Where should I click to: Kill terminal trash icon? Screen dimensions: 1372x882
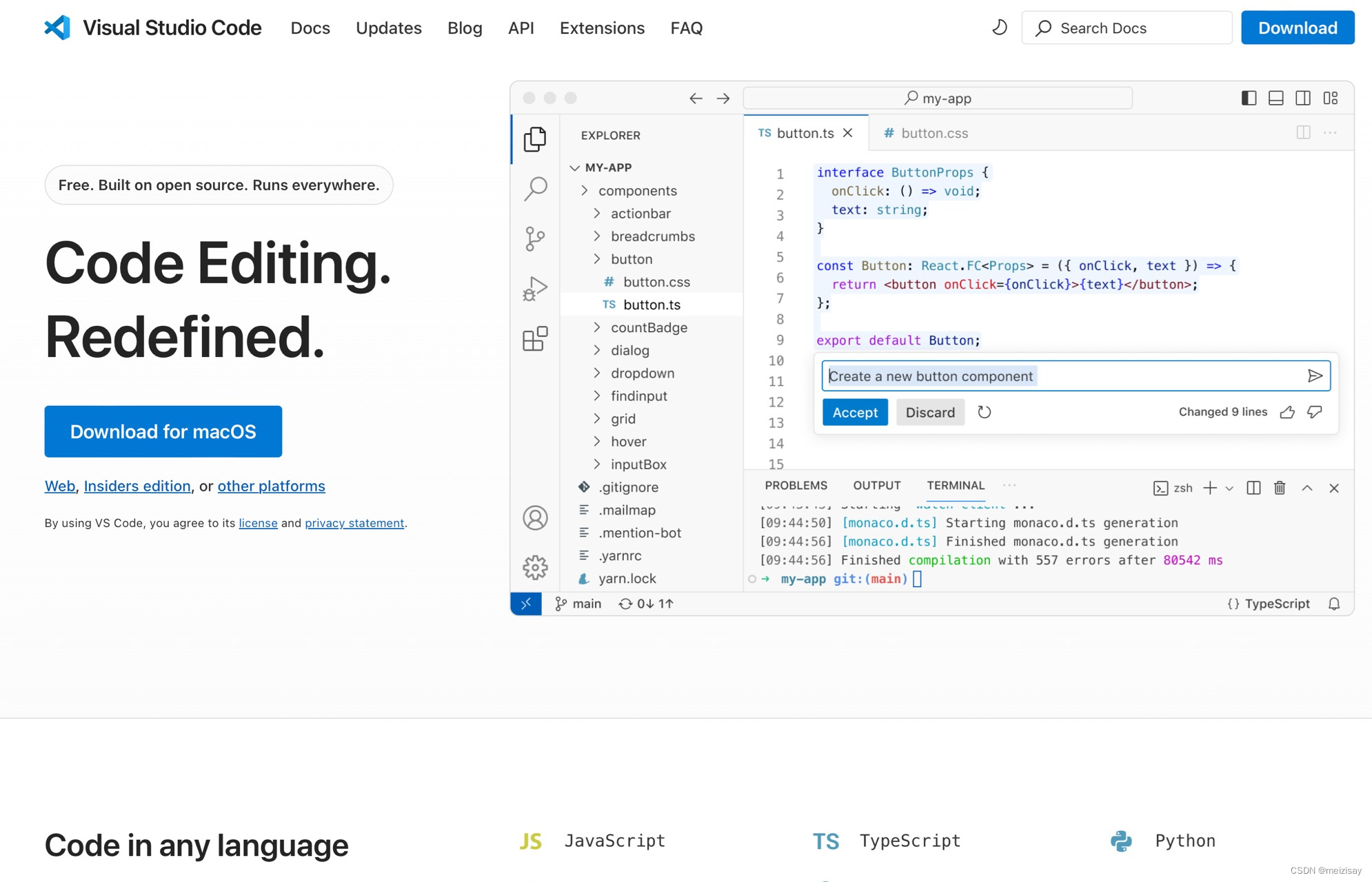point(1280,488)
